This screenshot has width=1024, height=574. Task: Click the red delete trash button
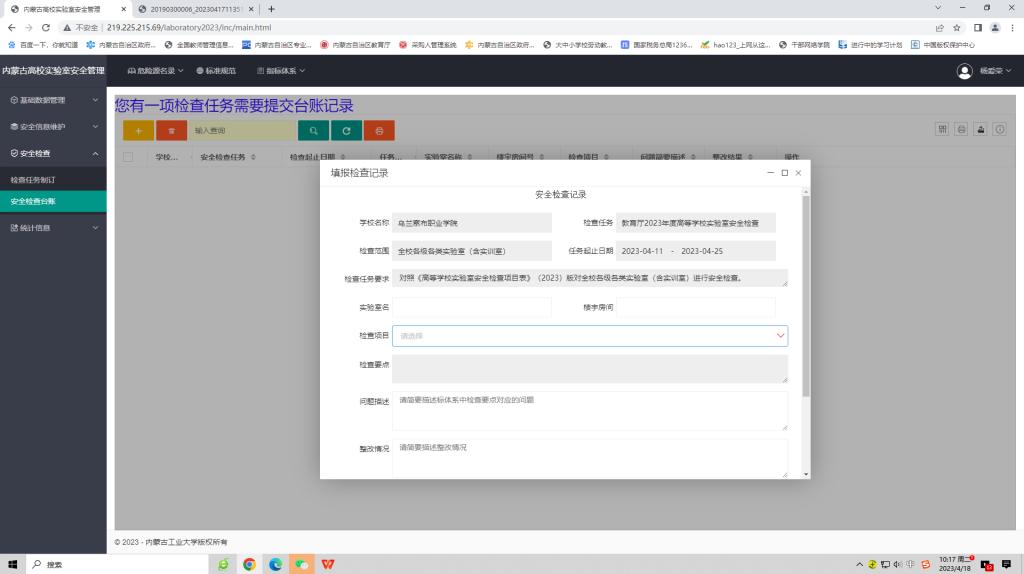pyautogui.click(x=171, y=130)
